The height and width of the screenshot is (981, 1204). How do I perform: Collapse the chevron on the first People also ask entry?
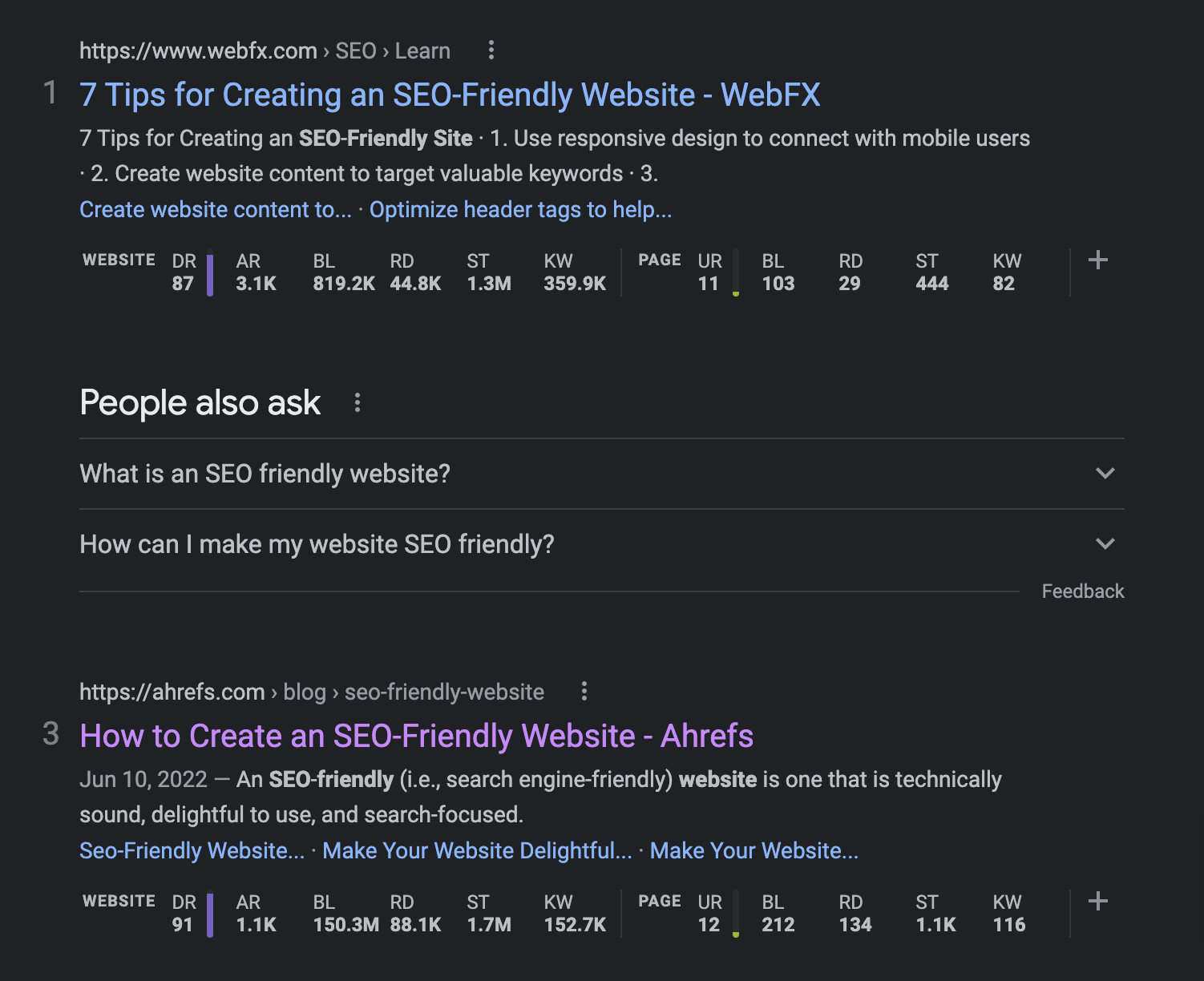[x=1104, y=474]
